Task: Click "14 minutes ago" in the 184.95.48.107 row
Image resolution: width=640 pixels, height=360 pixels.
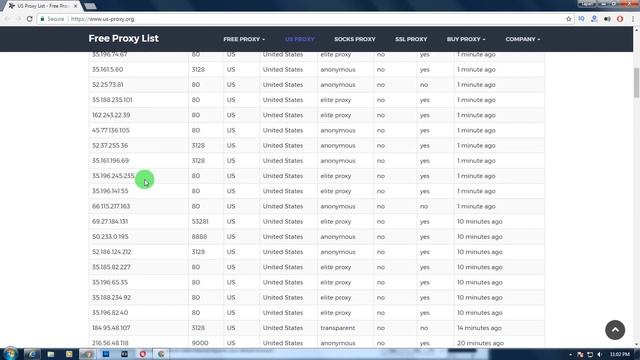Action: [479, 328]
